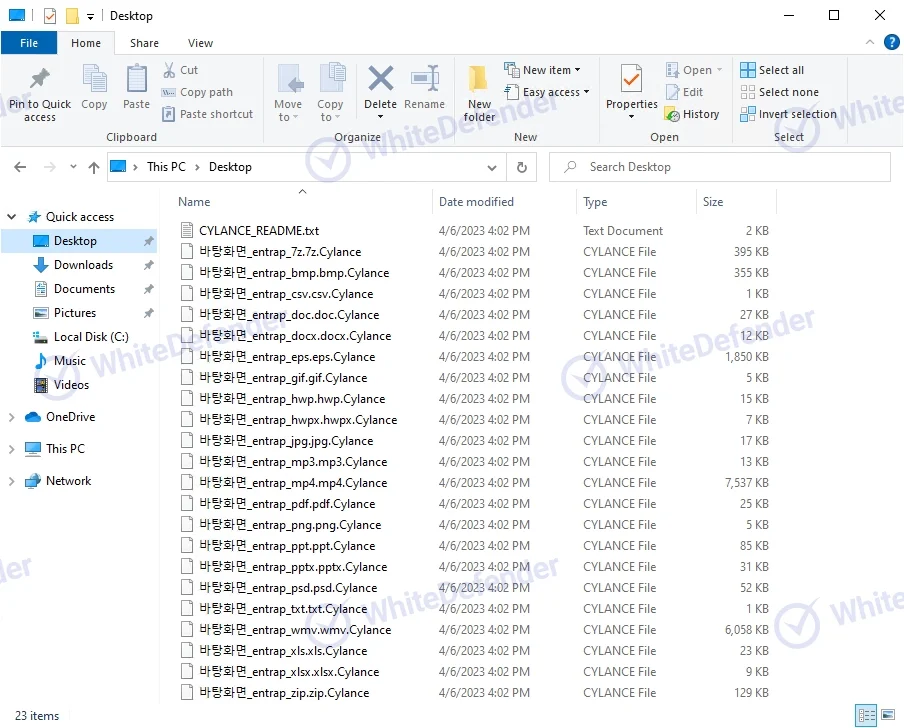Expand the This PC tree node

pyautogui.click(x=12, y=449)
